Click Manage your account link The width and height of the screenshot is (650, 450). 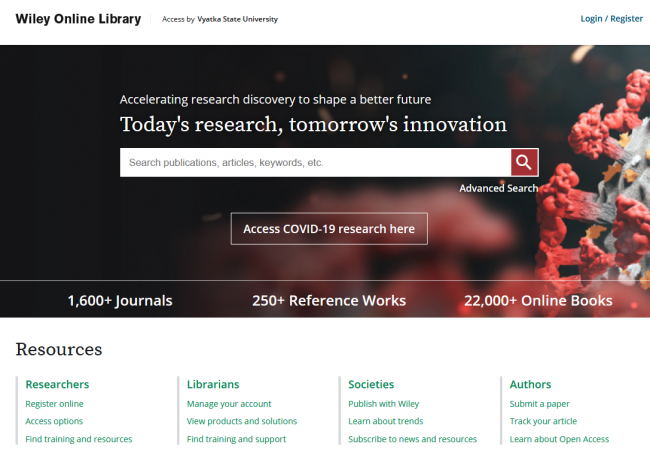(229, 404)
